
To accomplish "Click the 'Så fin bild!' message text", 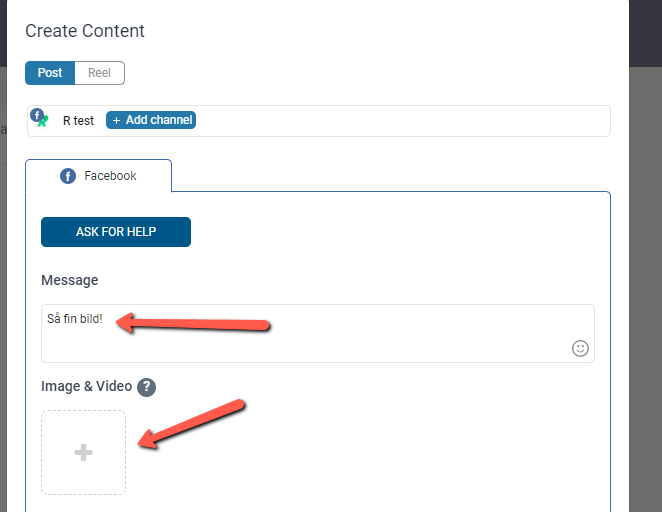I will (x=75, y=319).
